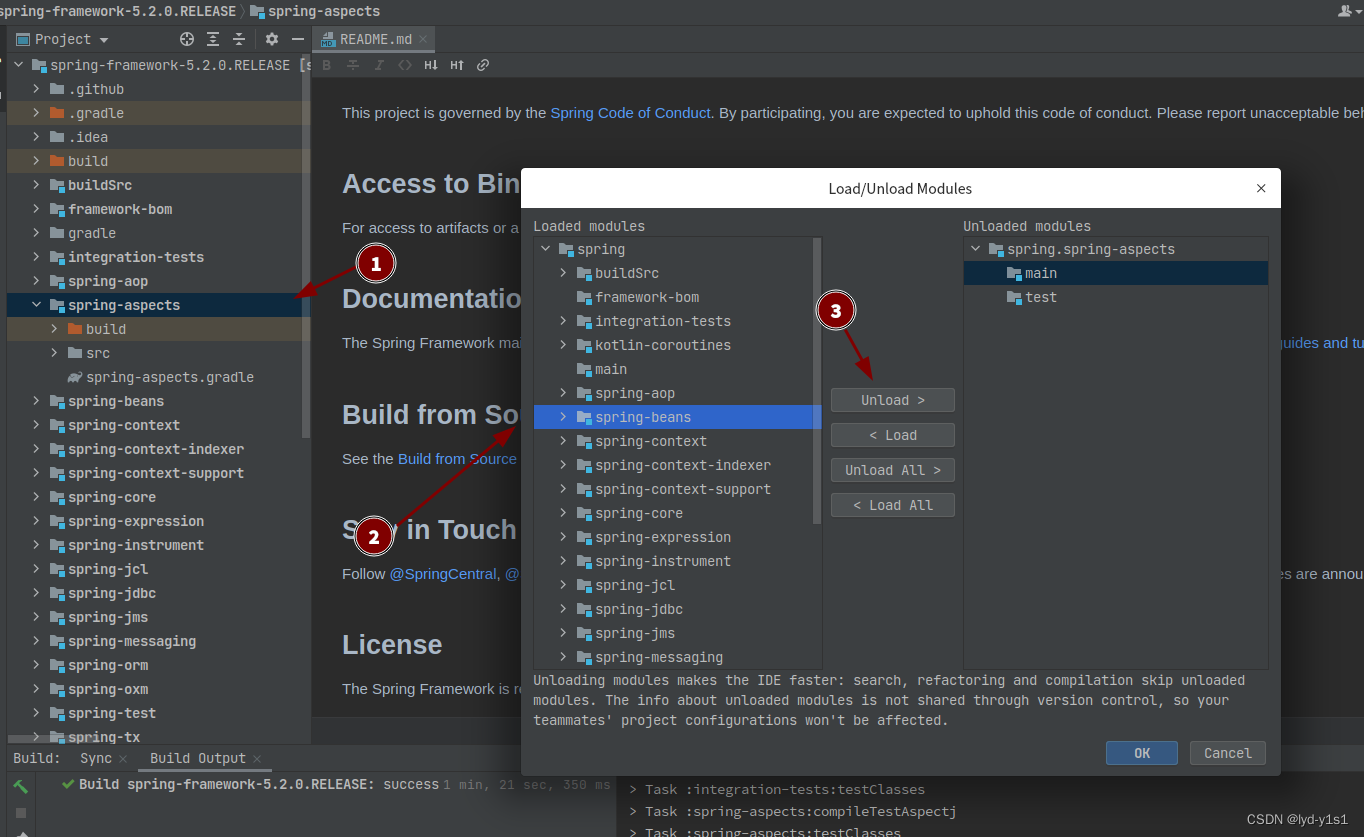Close the README.md editor tab
Viewport: 1364px width, 837px height.
[424, 39]
